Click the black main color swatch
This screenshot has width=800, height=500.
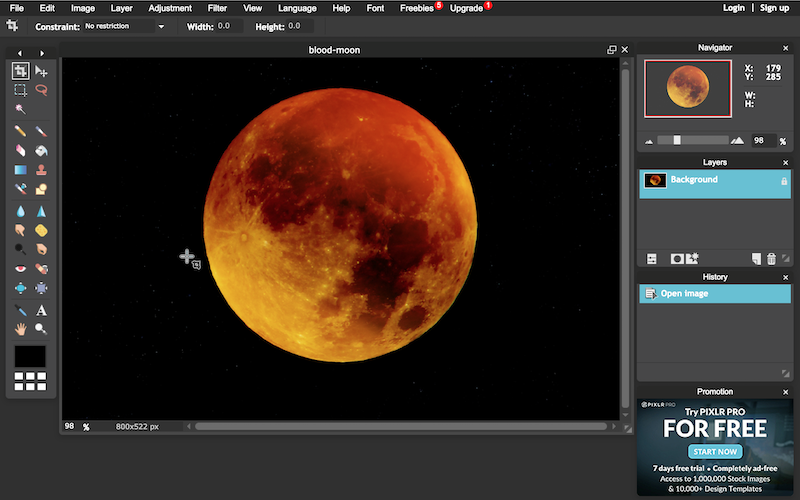(x=29, y=356)
